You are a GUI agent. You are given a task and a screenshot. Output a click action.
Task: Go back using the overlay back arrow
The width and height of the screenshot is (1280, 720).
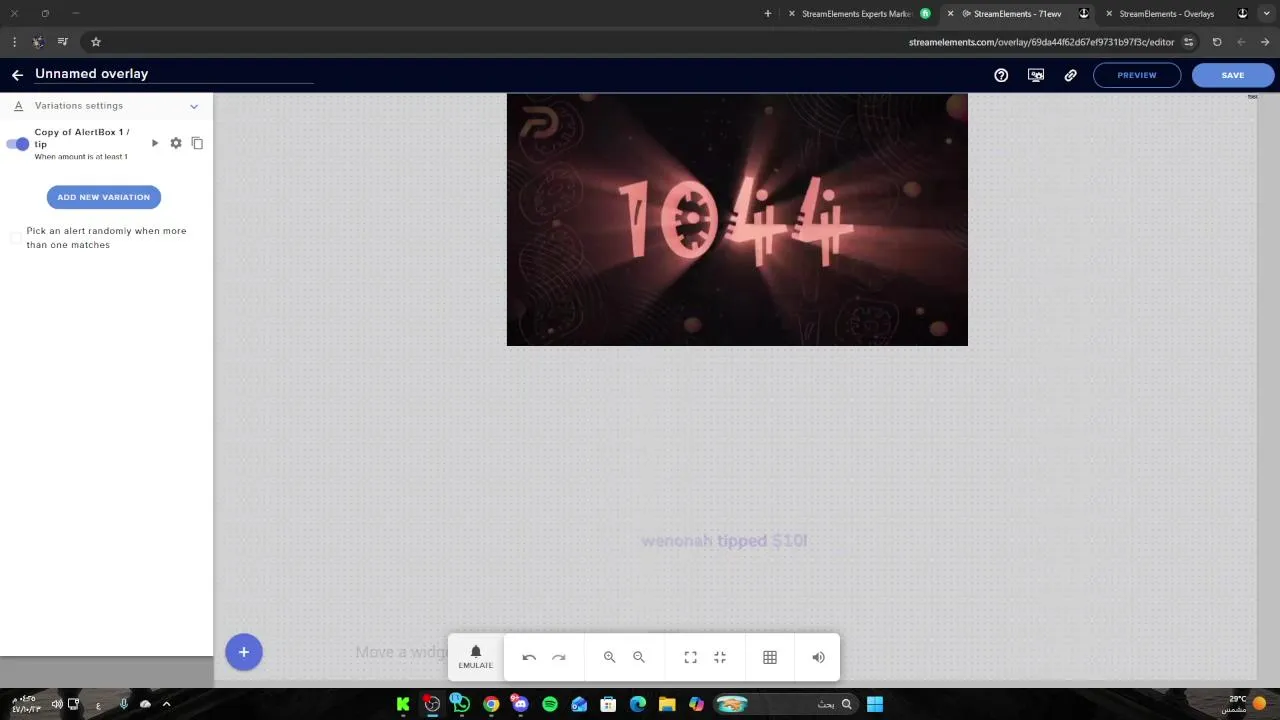17,75
